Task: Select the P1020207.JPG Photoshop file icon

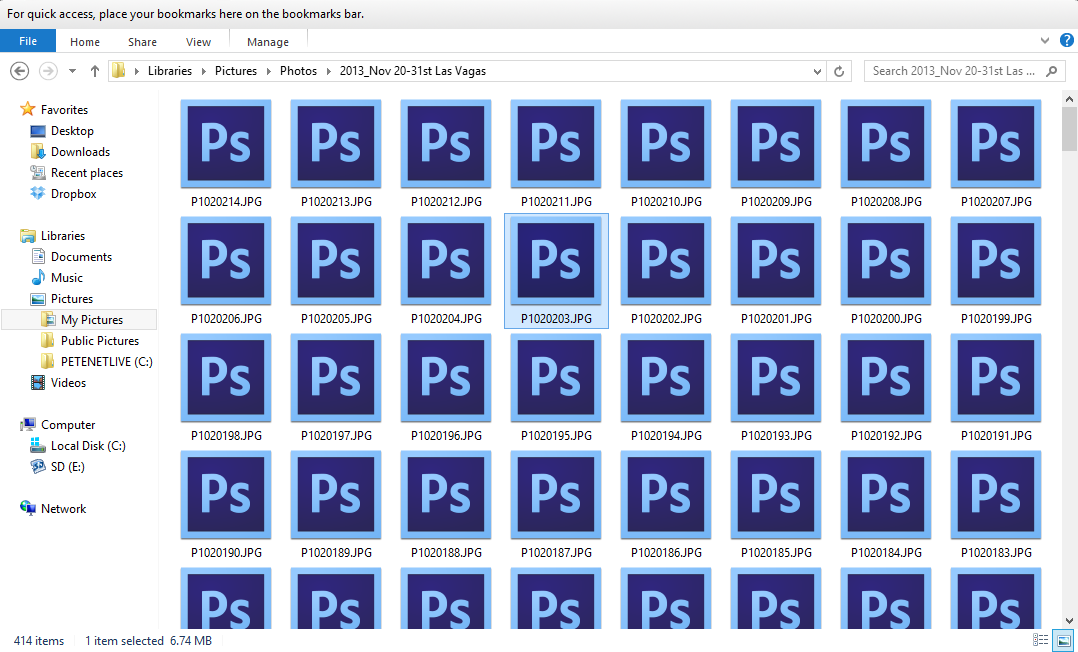Action: (996, 144)
